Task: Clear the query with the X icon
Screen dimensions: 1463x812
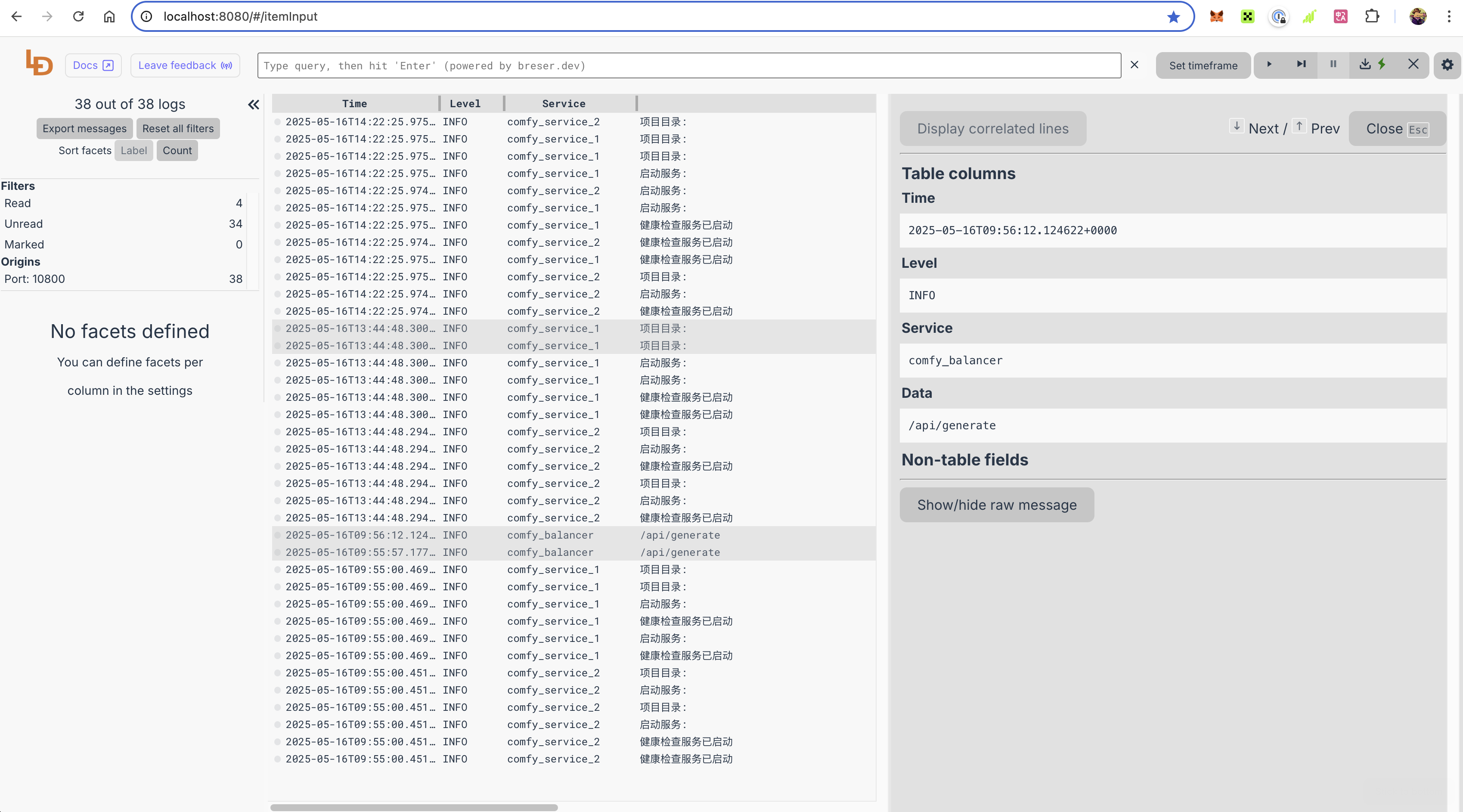Action: (1134, 65)
